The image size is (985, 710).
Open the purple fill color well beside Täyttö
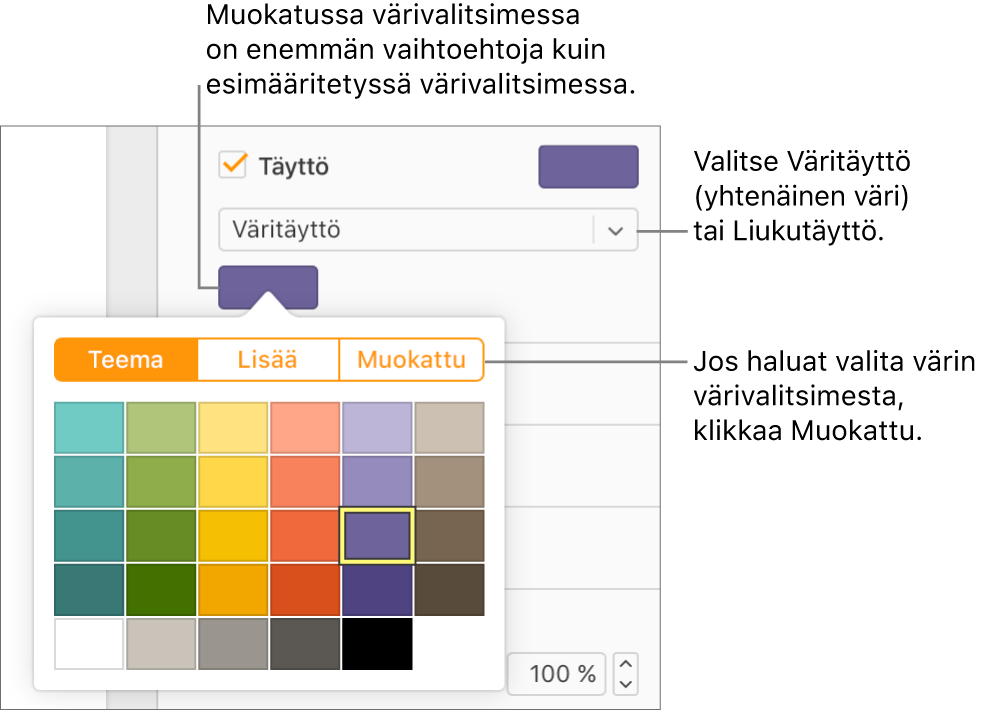588,167
